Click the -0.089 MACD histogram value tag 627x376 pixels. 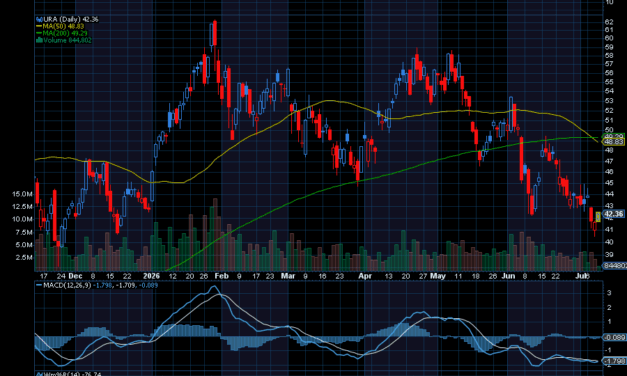click(x=613, y=338)
